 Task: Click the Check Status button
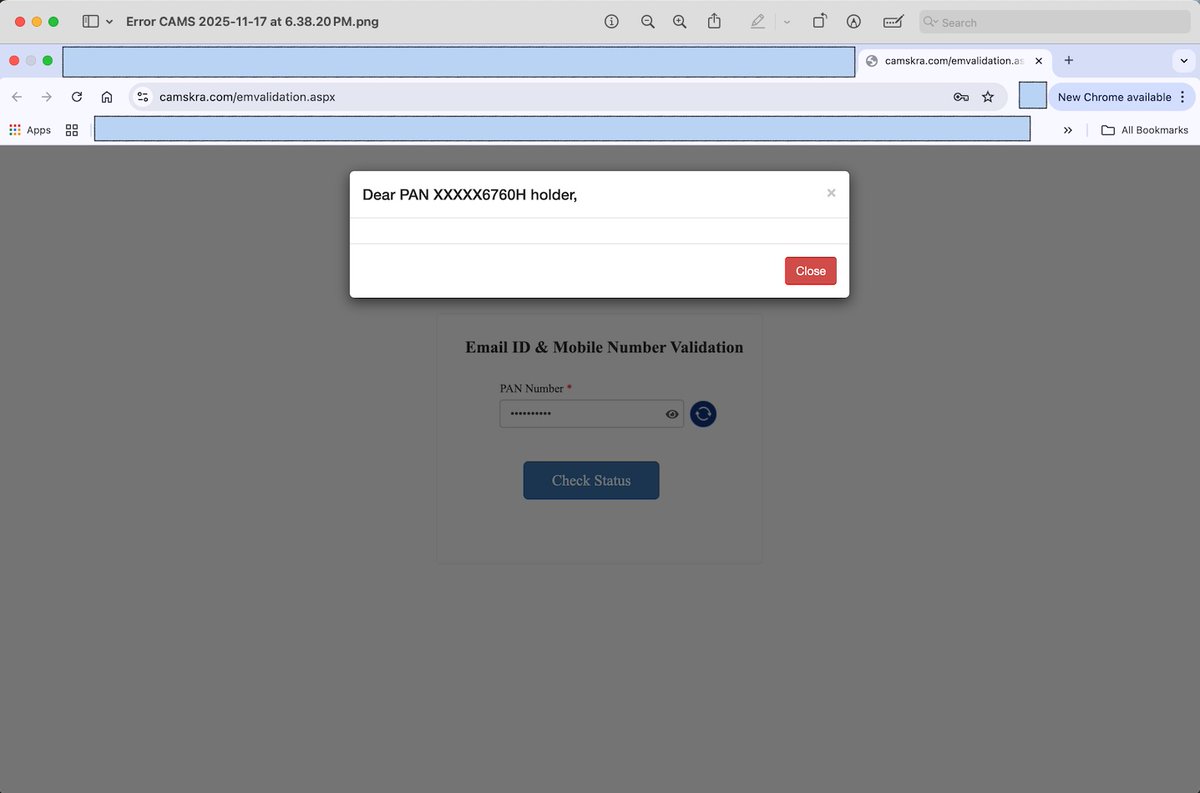[x=591, y=480]
